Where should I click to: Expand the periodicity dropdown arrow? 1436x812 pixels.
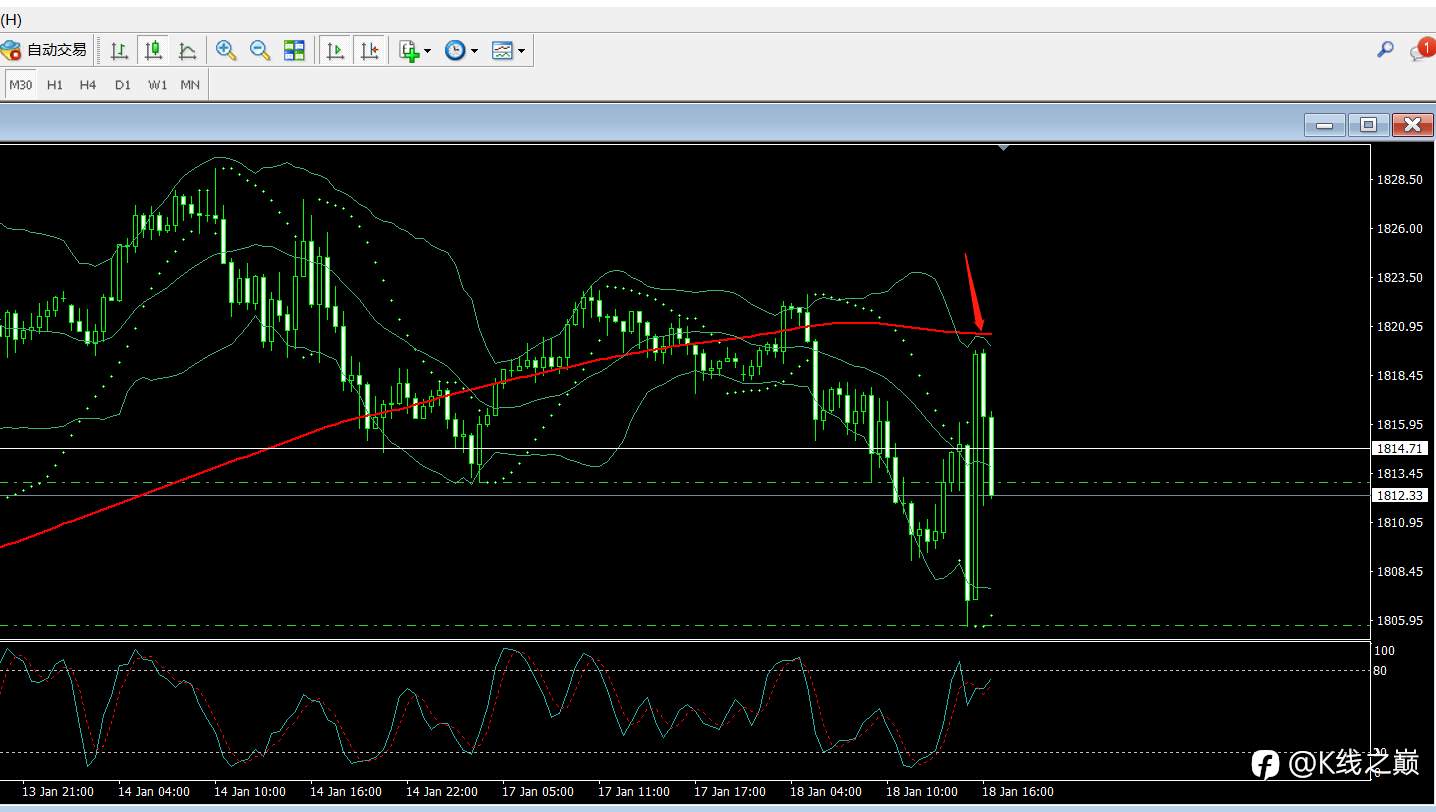coord(474,51)
